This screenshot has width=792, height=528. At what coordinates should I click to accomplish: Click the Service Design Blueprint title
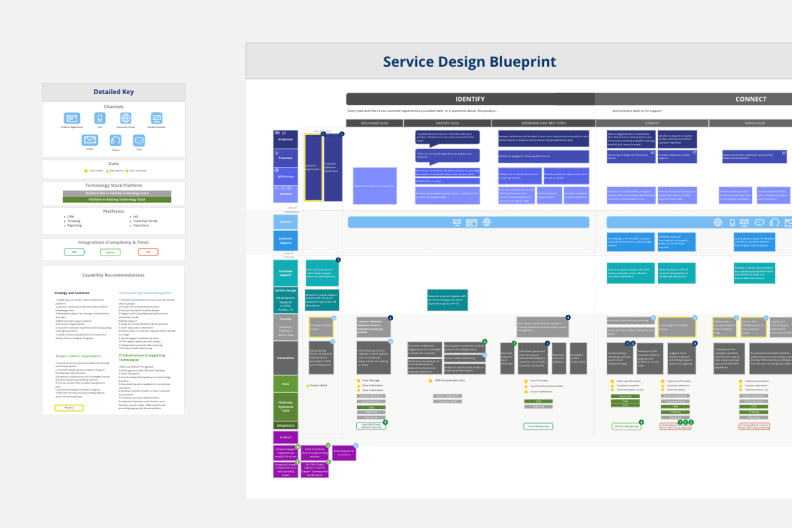pyautogui.click(x=469, y=62)
